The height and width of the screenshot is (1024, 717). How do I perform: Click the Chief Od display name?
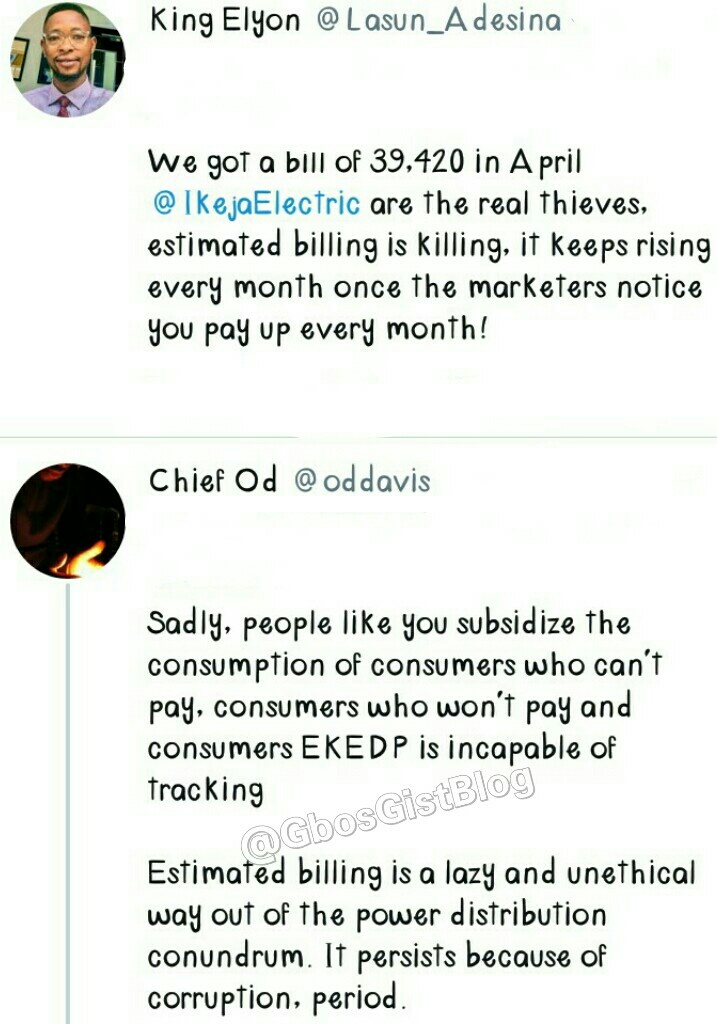[212, 481]
